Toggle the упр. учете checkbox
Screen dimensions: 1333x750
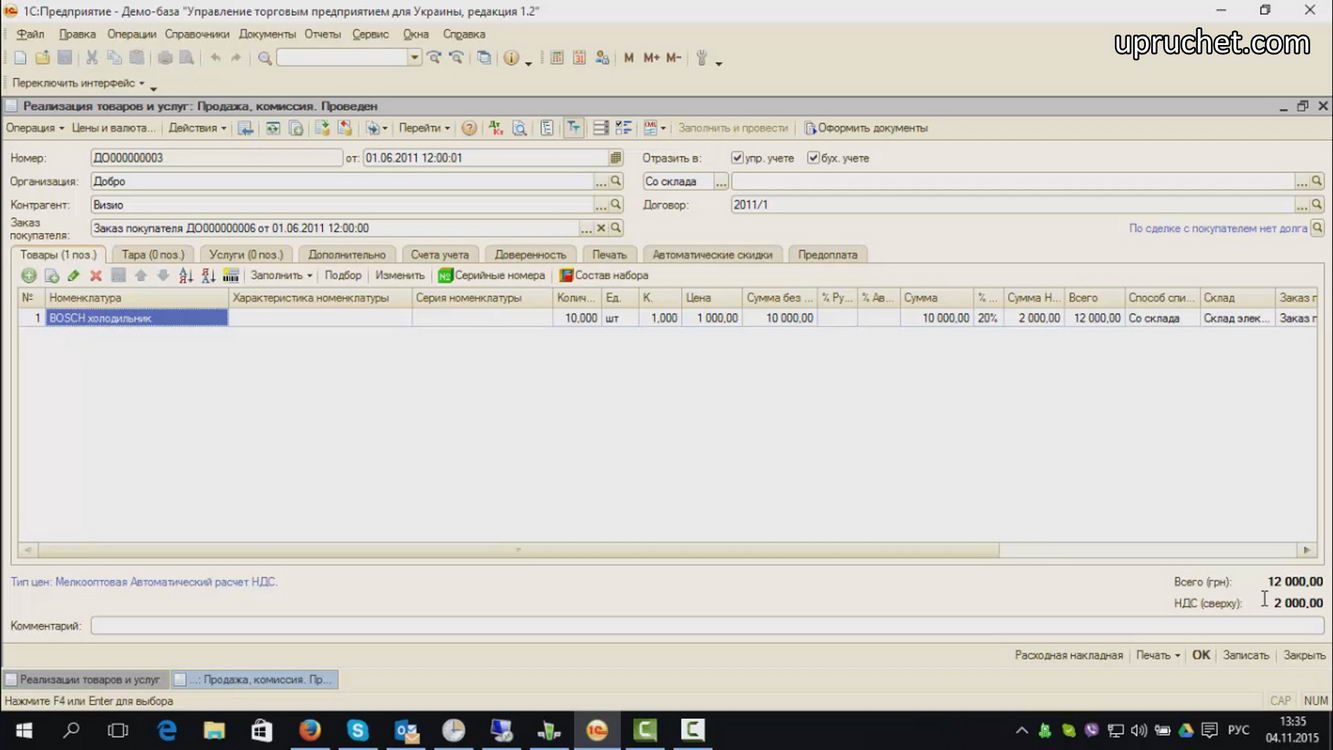tap(737, 158)
